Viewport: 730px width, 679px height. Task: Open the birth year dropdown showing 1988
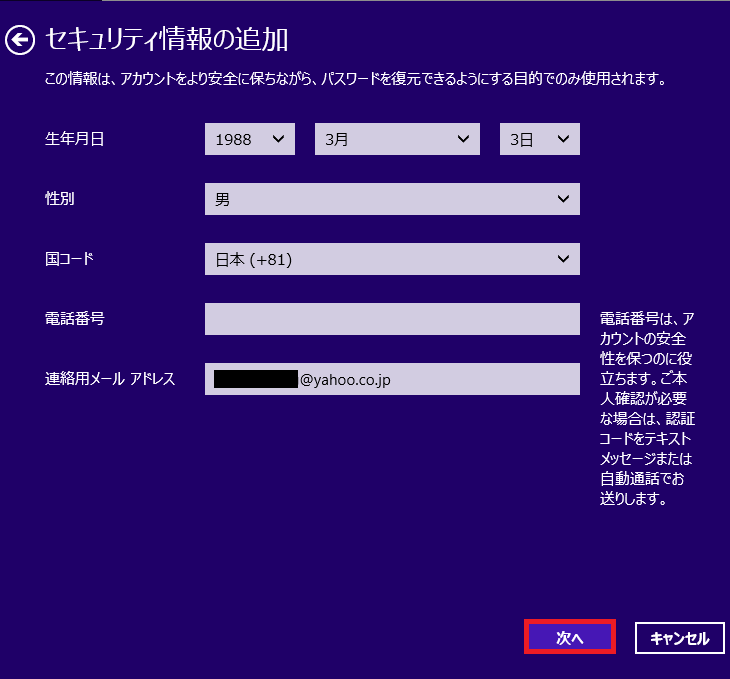click(x=250, y=139)
